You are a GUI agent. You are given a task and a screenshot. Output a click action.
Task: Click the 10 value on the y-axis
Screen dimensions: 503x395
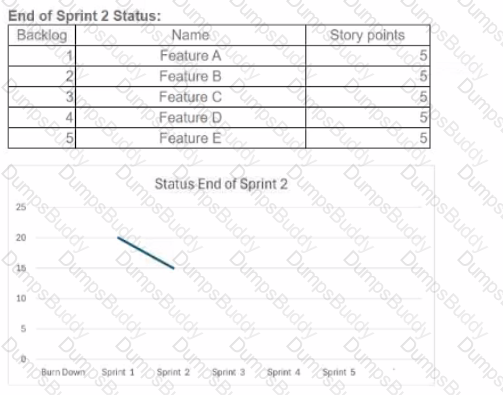pos(21,298)
